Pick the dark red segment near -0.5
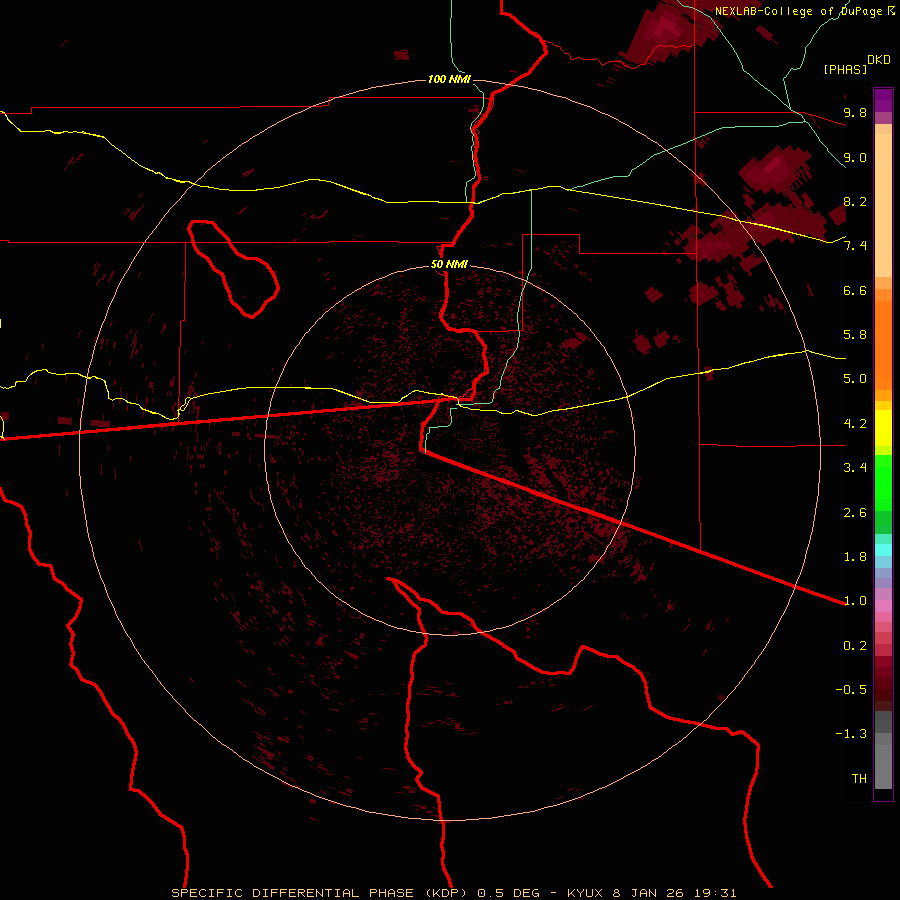The image size is (900, 900). [883, 689]
